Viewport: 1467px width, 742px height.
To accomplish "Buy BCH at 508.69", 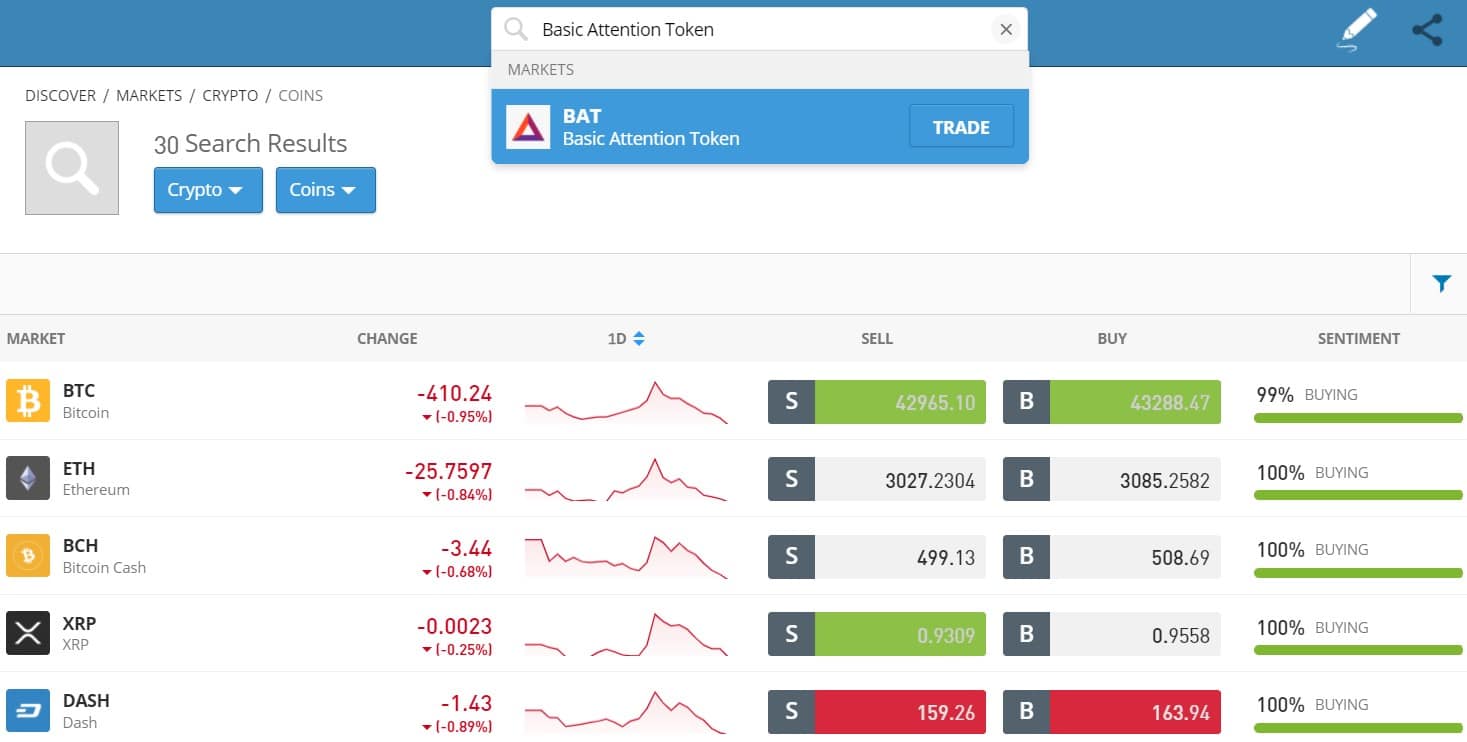I will click(1136, 556).
